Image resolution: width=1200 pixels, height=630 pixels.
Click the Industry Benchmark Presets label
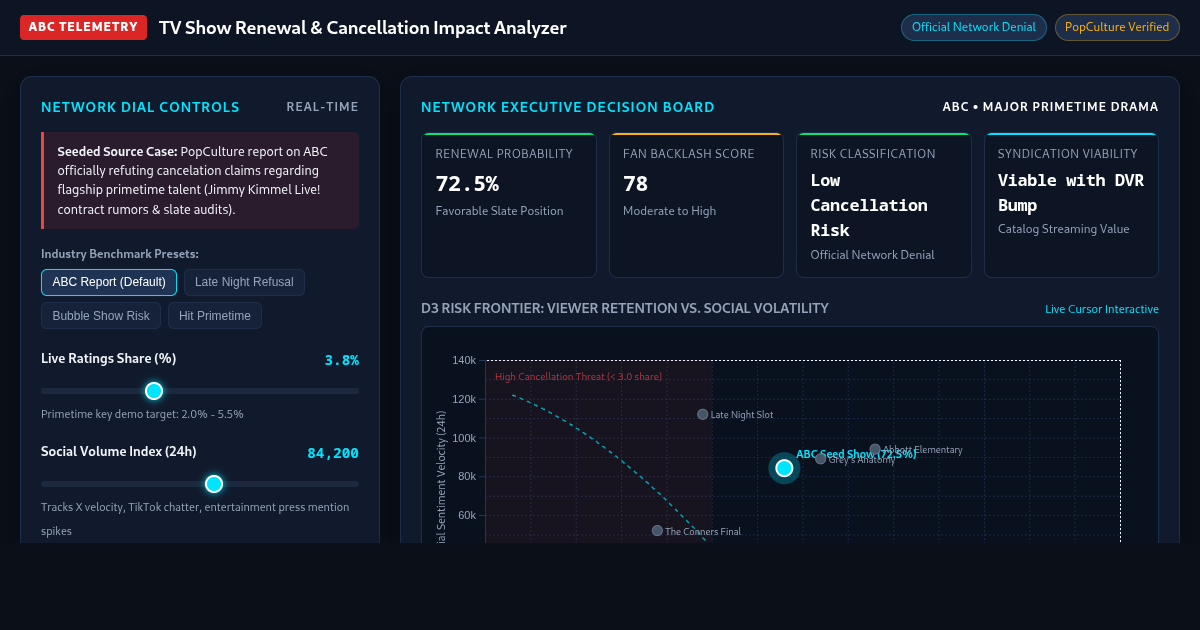(x=120, y=254)
